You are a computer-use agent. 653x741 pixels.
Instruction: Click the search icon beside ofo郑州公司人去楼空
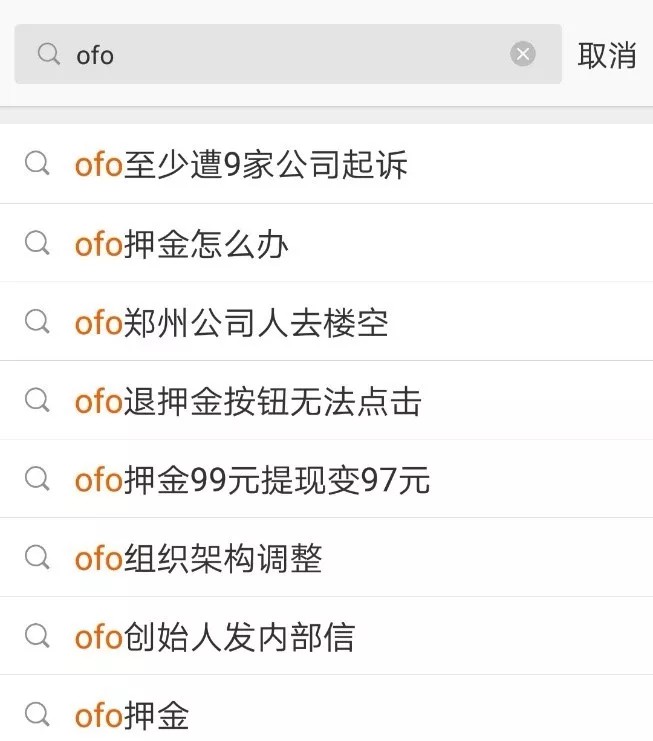click(x=37, y=322)
